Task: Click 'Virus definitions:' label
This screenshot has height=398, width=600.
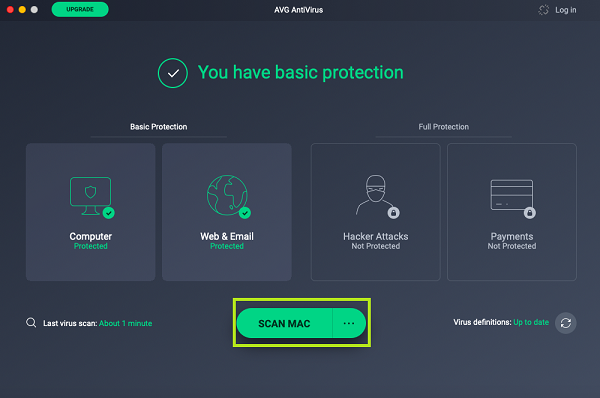Action: click(x=483, y=322)
